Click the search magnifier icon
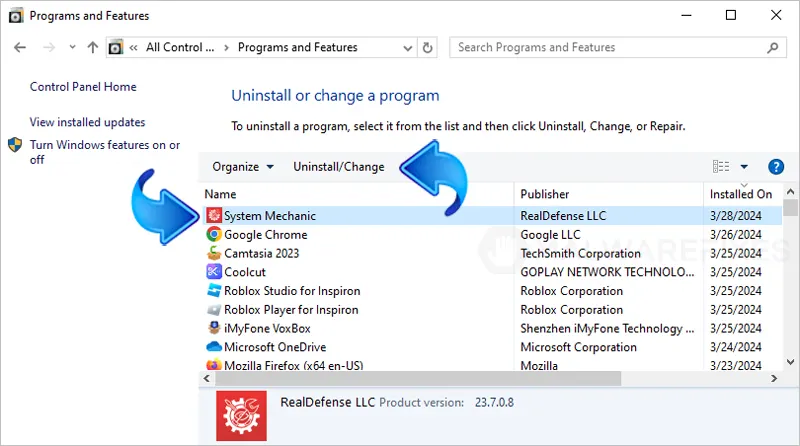 [772, 47]
